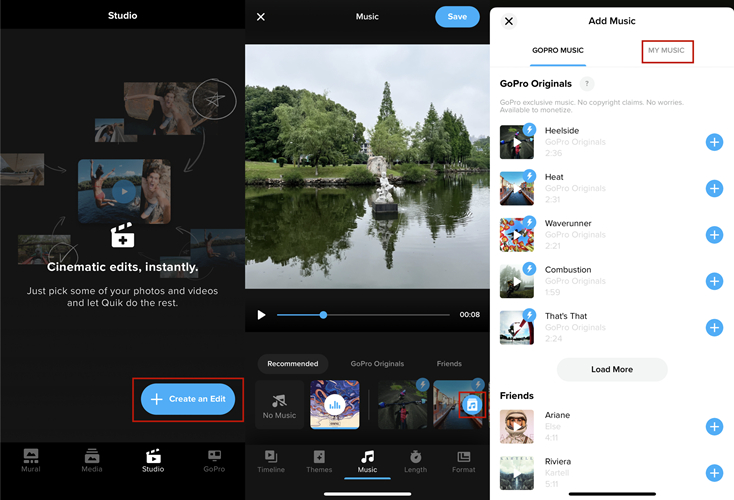Preview the Ariane track thumbnail
734x500 pixels.
pos(517,426)
